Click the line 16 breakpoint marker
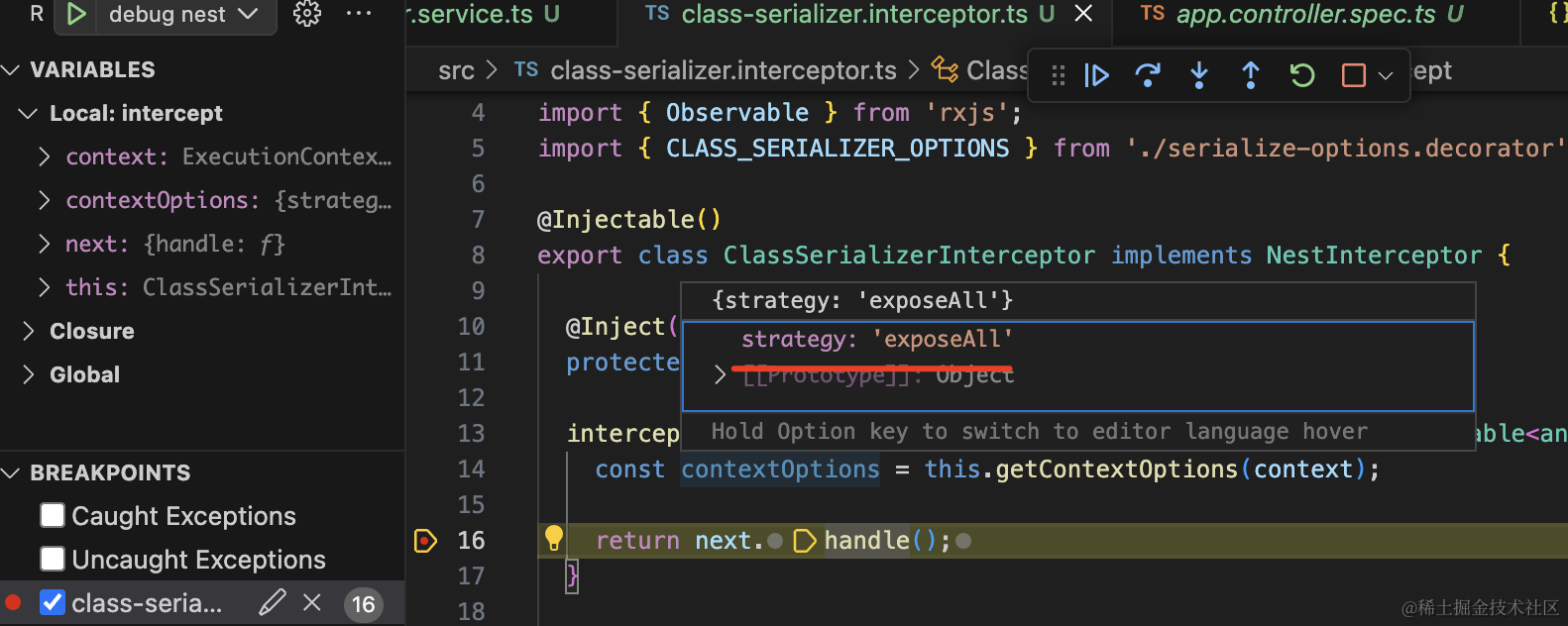Image resolution: width=1568 pixels, height=626 pixels. pyautogui.click(x=425, y=541)
